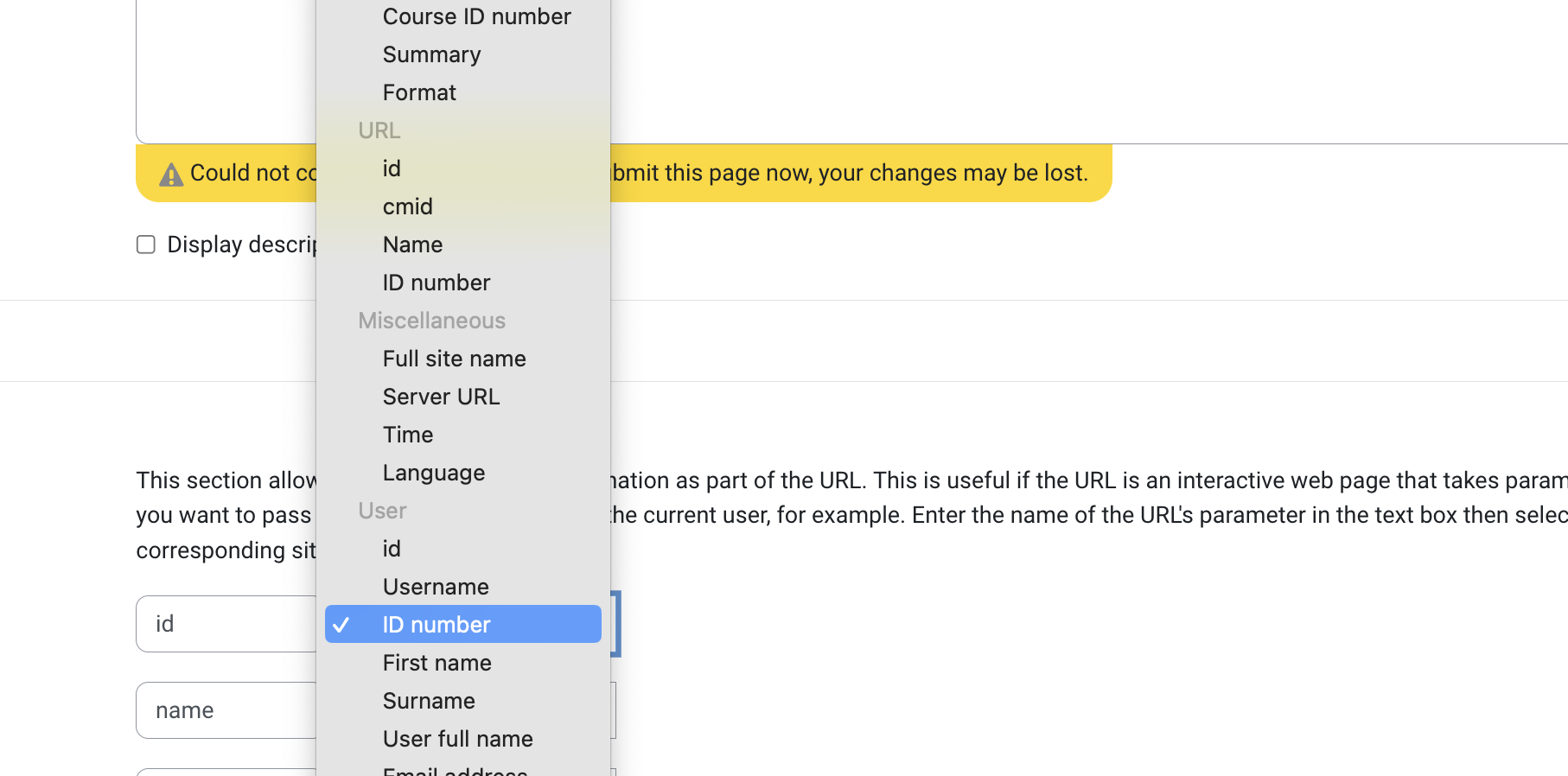This screenshot has width=1568, height=776.
Task: Pick ID number under the URL group
Action: pyautogui.click(x=436, y=283)
